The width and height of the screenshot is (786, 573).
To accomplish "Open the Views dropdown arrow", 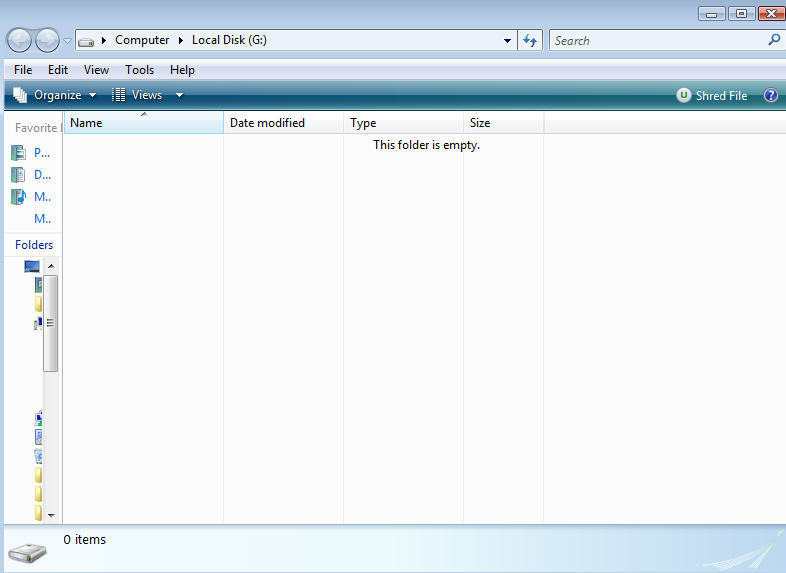I will [x=179, y=95].
